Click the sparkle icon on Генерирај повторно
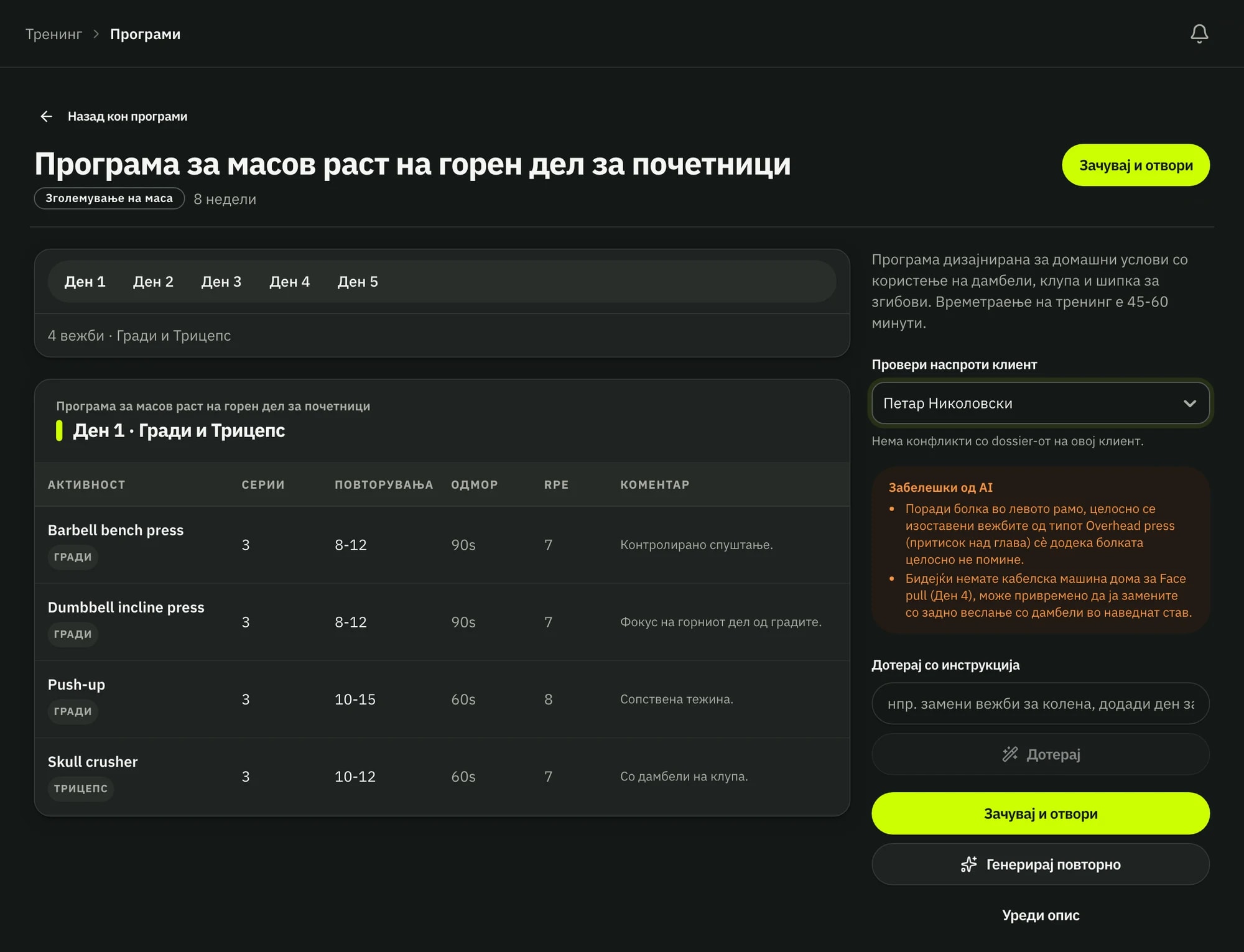This screenshot has width=1244, height=952. 969,864
